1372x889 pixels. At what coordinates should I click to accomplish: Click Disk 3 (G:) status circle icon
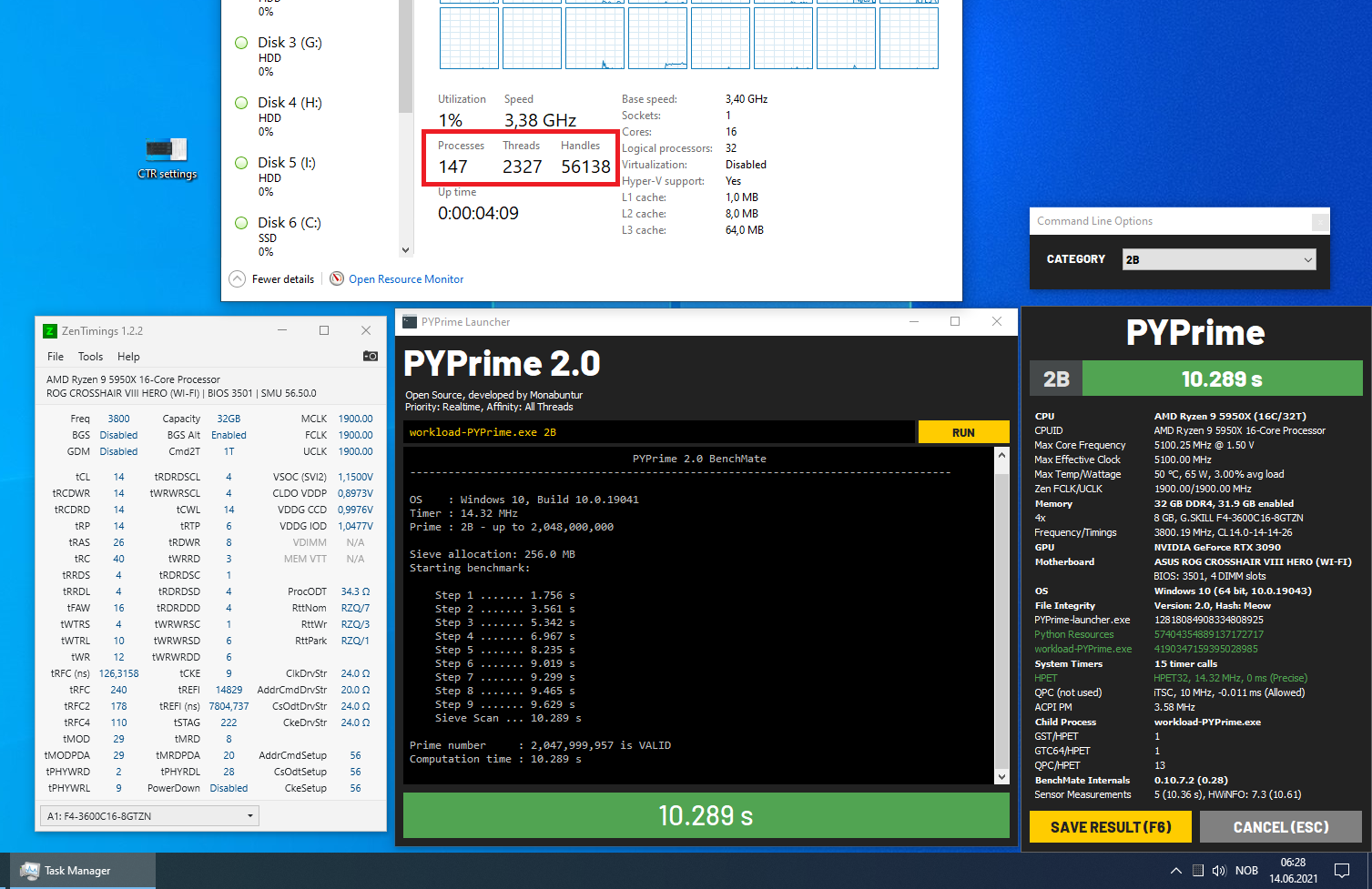coord(241,43)
